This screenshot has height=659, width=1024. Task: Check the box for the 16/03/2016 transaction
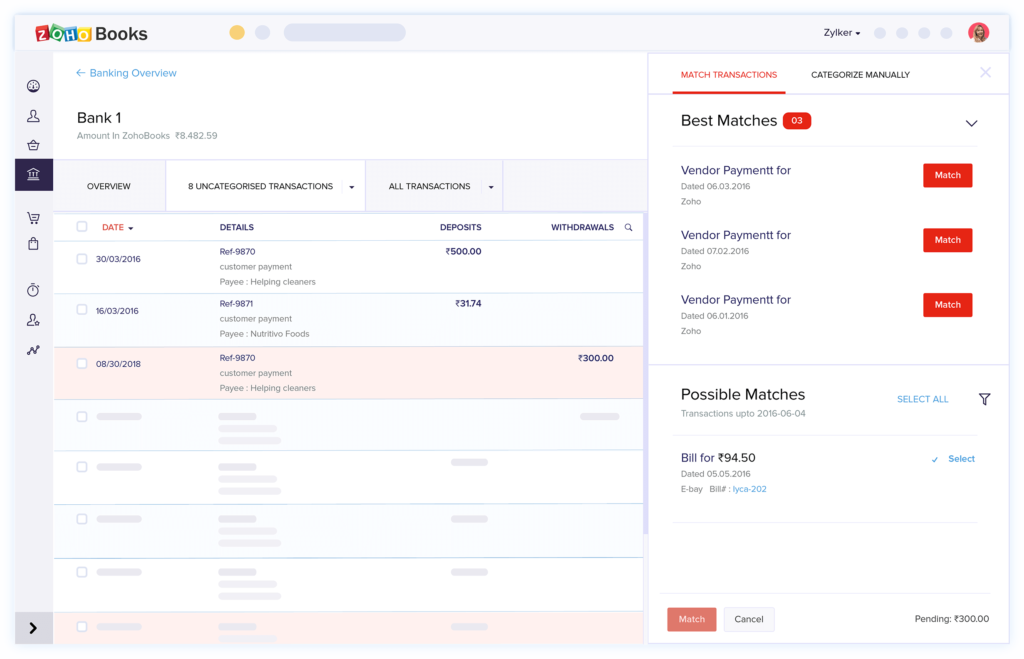point(82,310)
